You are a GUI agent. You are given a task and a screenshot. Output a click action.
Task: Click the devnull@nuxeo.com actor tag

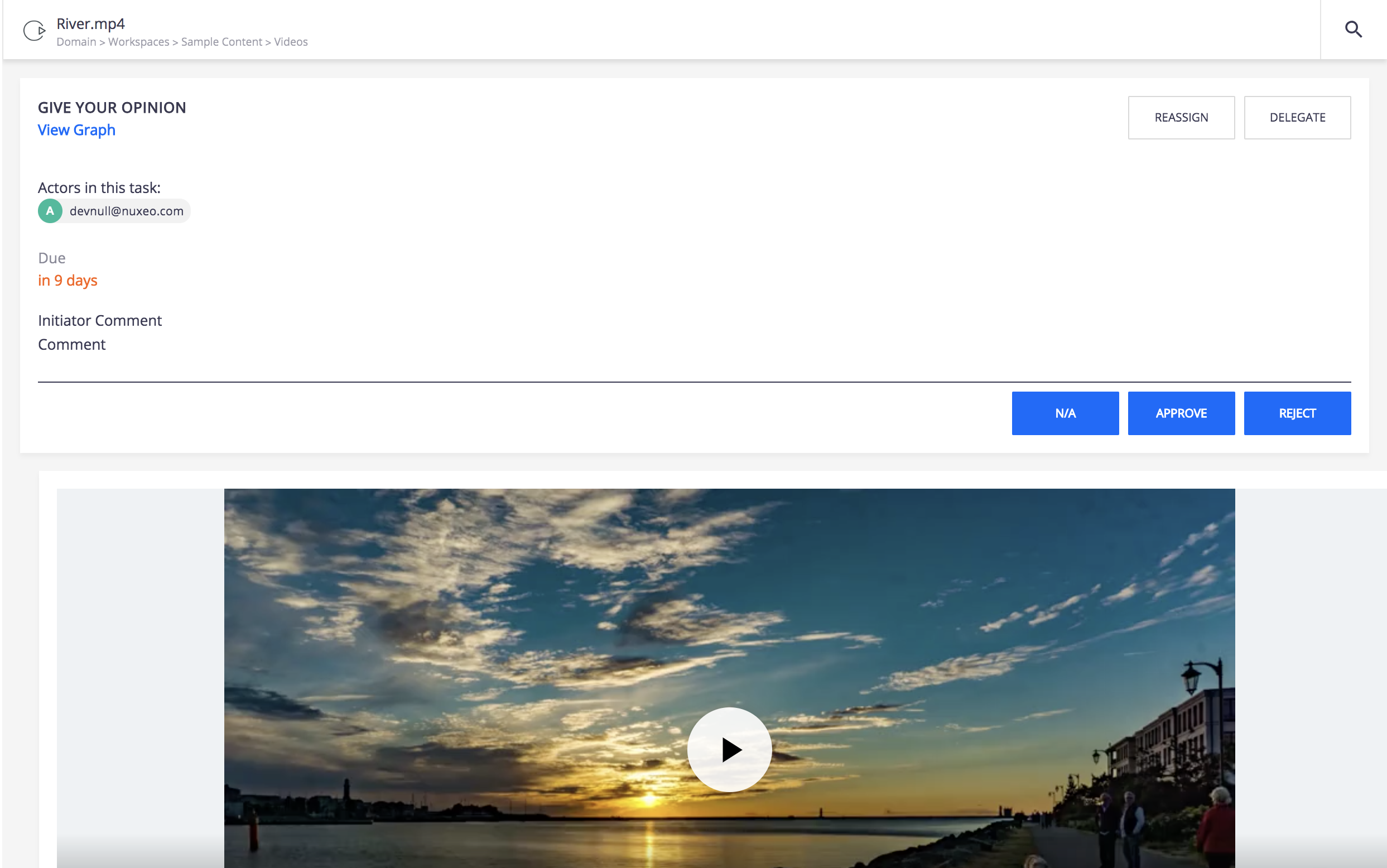(114, 211)
